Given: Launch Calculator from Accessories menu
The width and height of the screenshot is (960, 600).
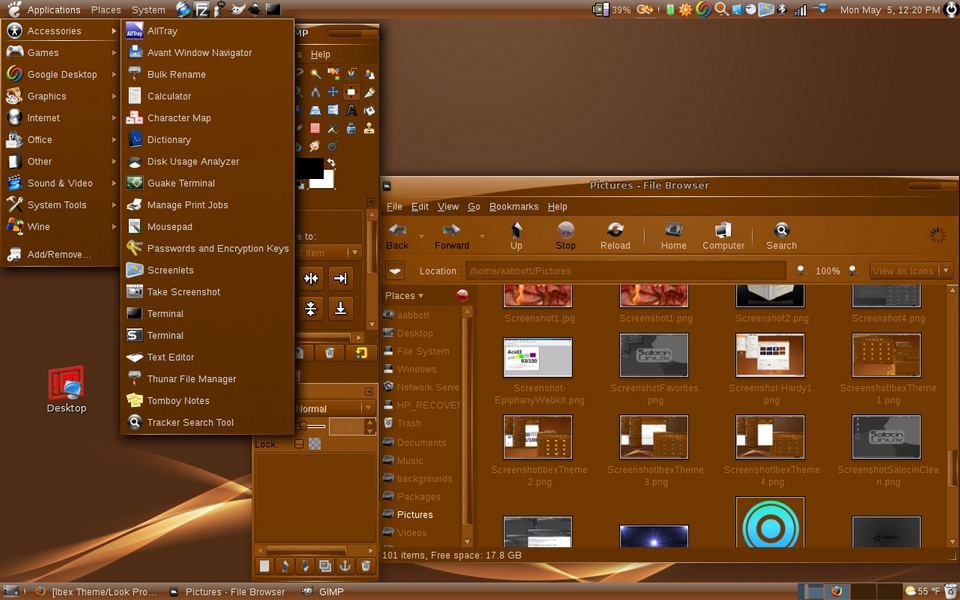Looking at the screenshot, I should point(168,96).
